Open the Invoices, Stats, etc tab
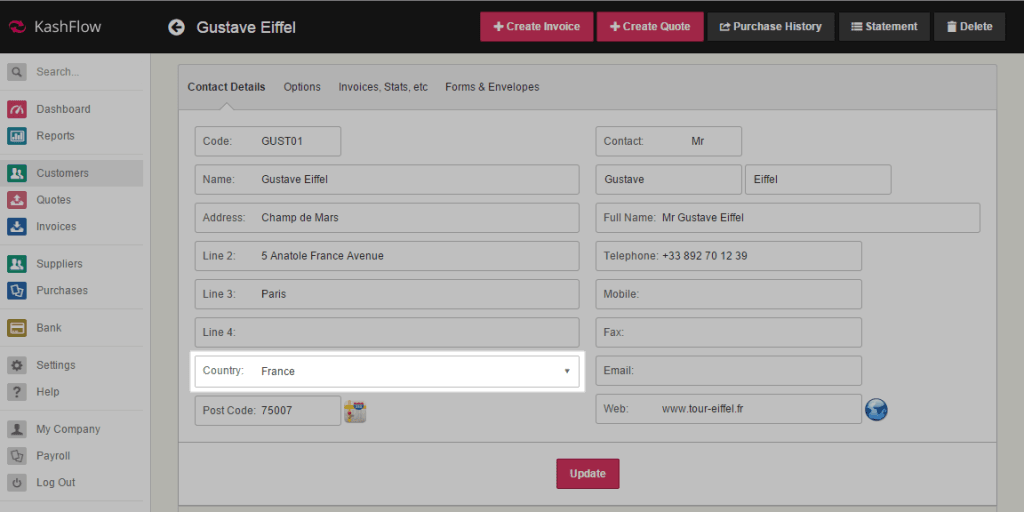The height and width of the screenshot is (512, 1024). 383,87
